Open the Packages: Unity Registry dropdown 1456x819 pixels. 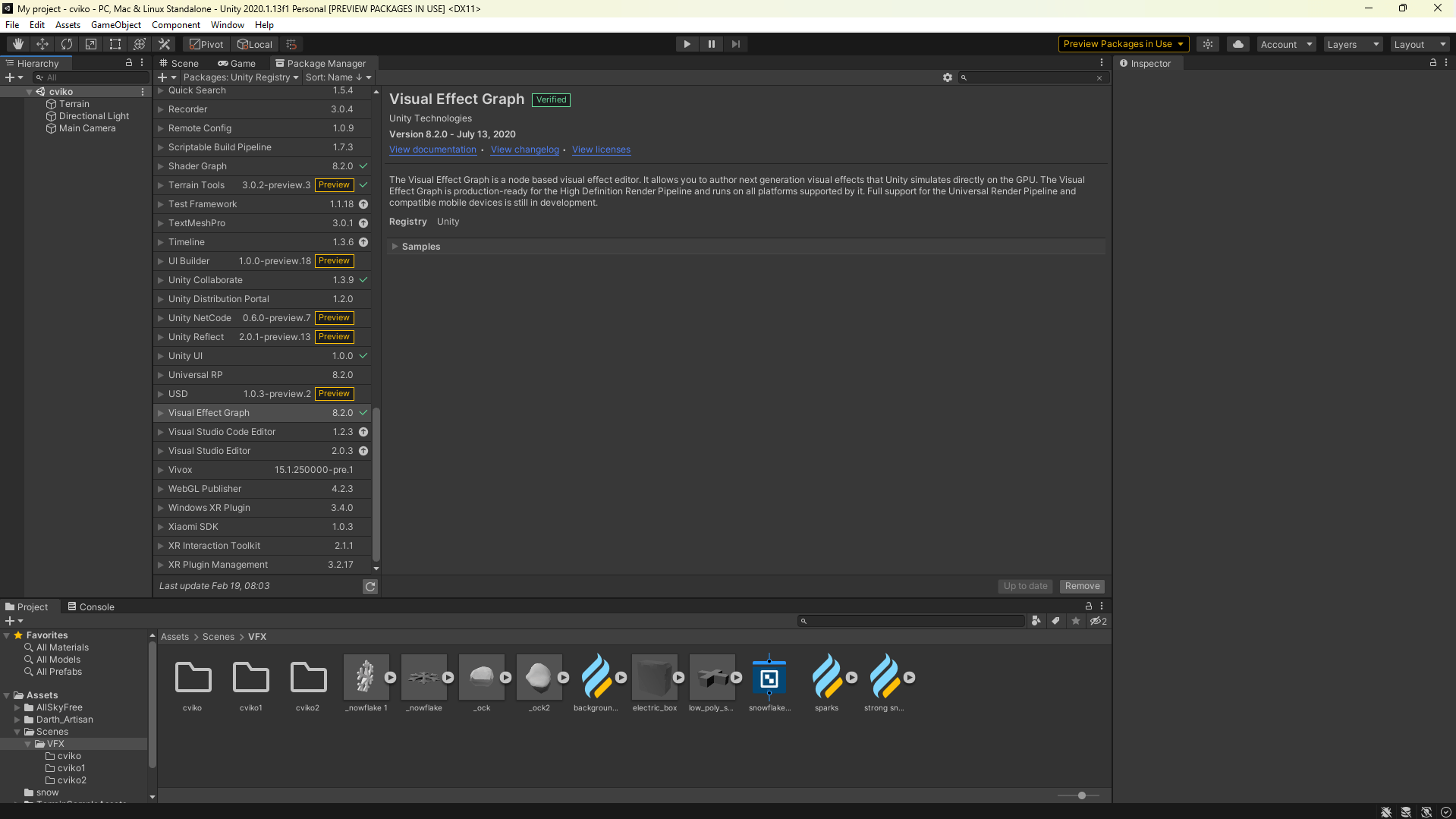coord(241,77)
